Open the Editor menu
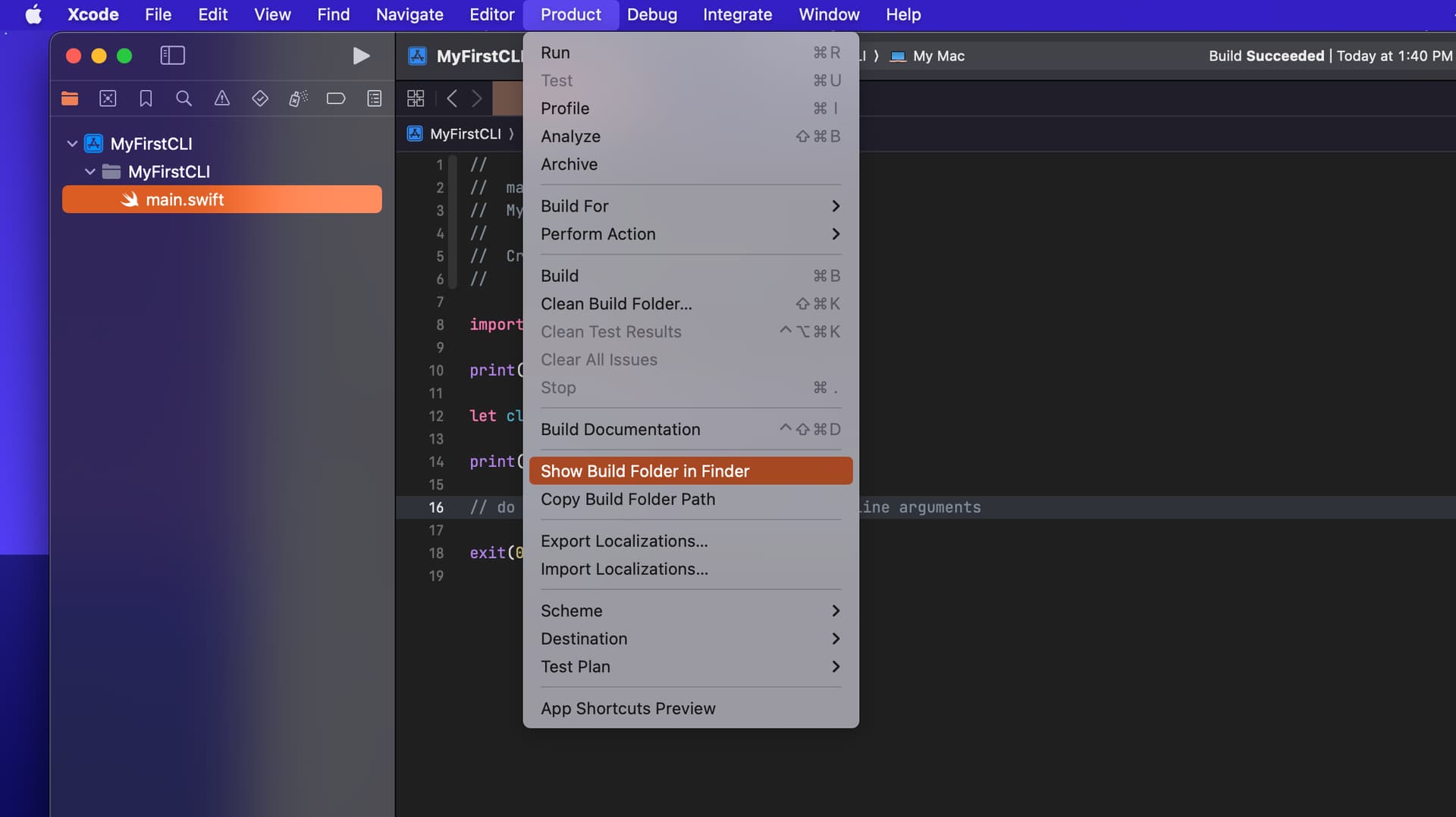This screenshot has height=817, width=1456. (x=492, y=14)
